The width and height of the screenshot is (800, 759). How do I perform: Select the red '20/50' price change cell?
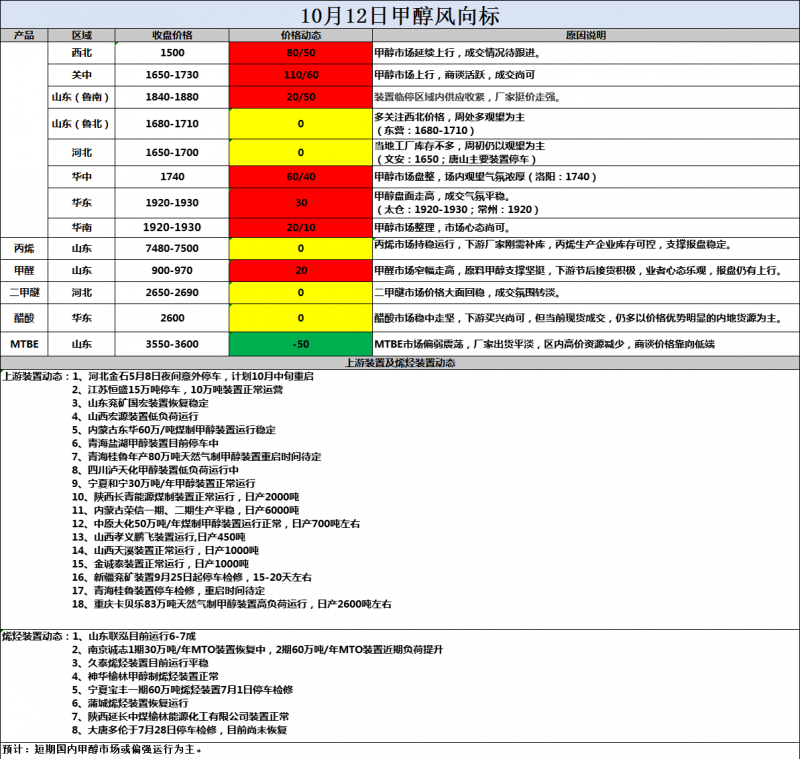(x=301, y=97)
